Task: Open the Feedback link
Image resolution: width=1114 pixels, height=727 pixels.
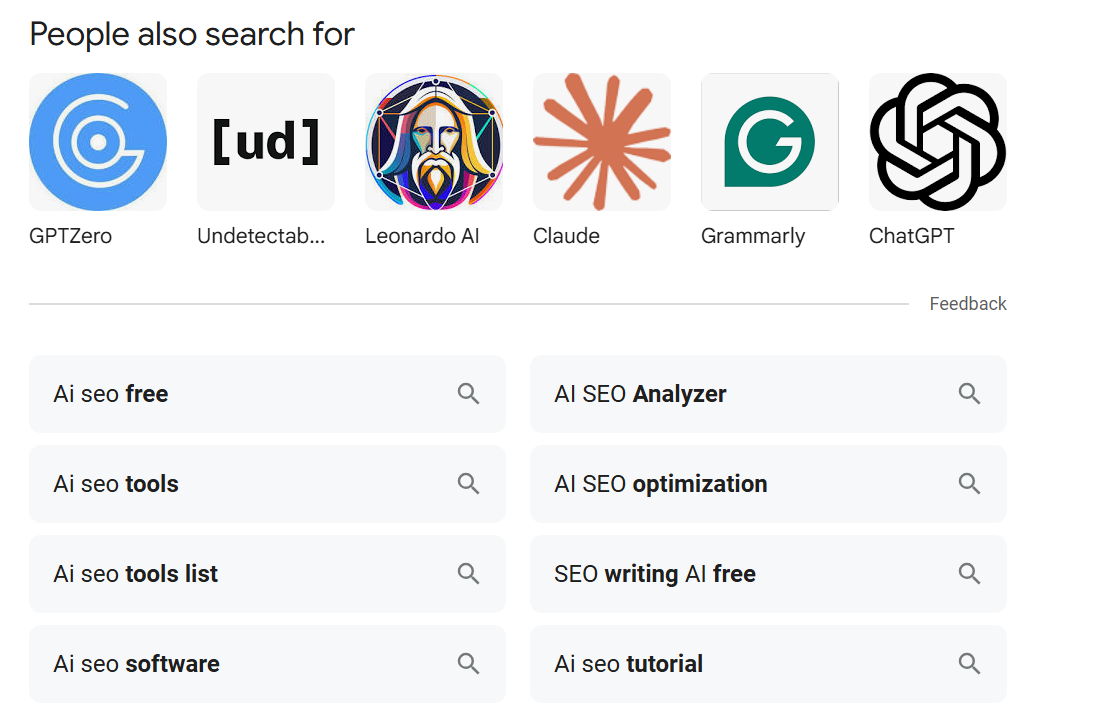Action: [x=967, y=303]
